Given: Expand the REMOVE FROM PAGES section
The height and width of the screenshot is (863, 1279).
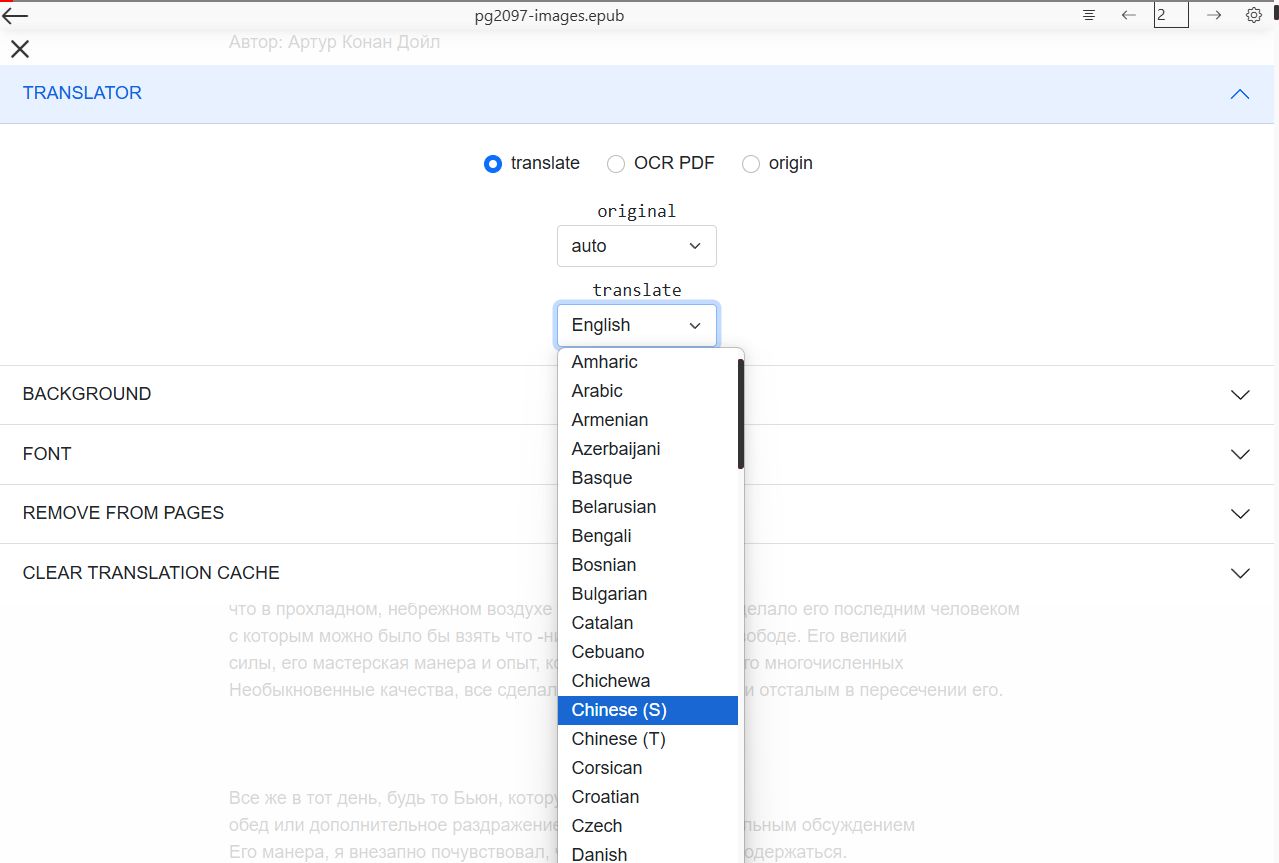Looking at the screenshot, I should pyautogui.click(x=1240, y=514).
